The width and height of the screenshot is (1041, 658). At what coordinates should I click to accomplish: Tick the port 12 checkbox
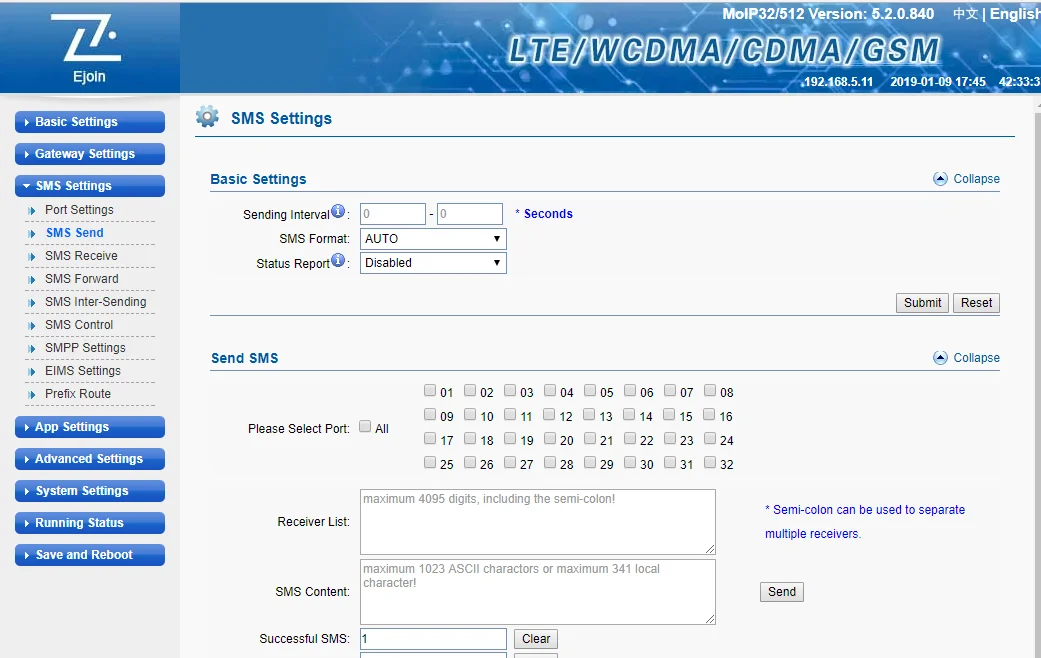(x=549, y=414)
